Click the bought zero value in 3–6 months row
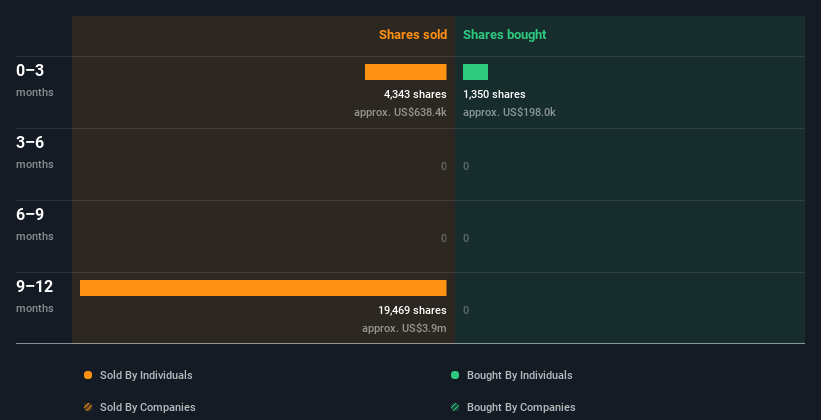821x420 pixels. [466, 166]
